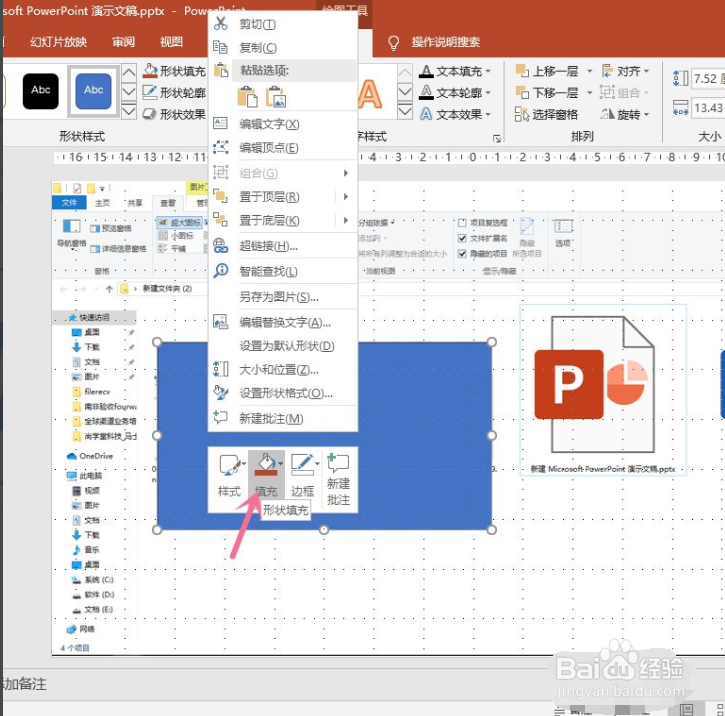Click 边框 outline pen in mini toolbar
The height and width of the screenshot is (716, 725).
303,474
